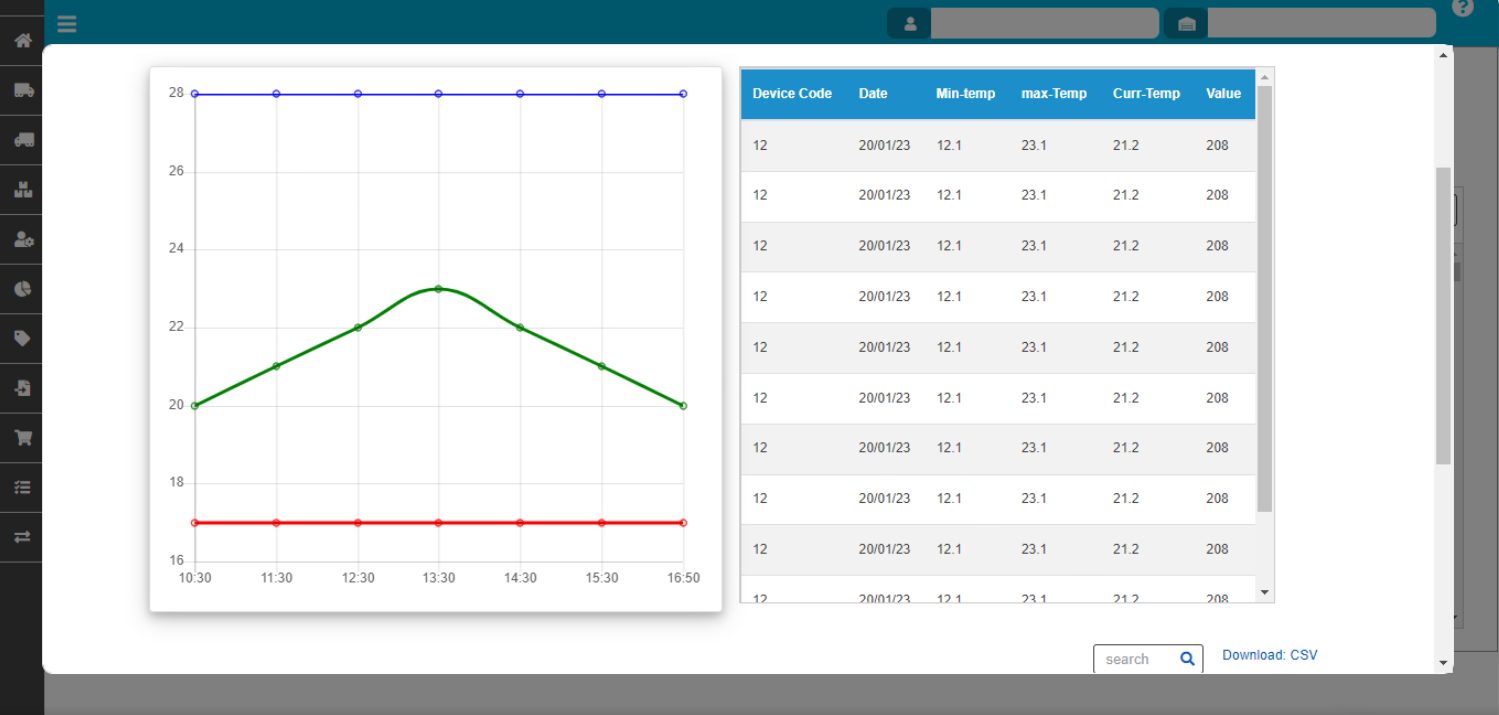Screen dimensions: 1499x715
Task: Click the Device Code column header
Action: (791, 94)
